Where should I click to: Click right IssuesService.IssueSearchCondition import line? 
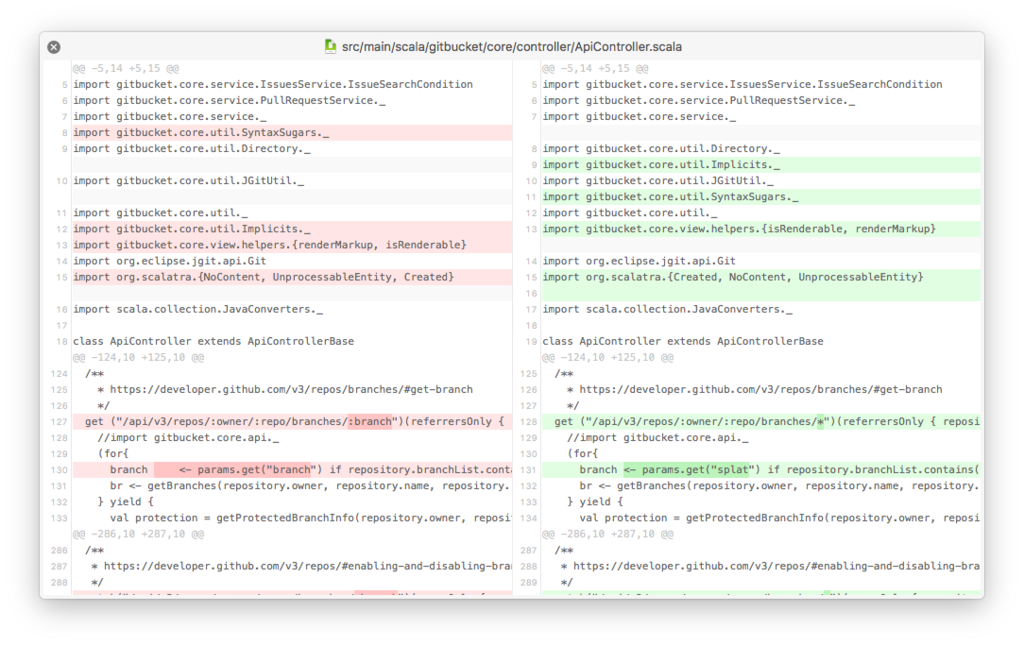coord(743,84)
